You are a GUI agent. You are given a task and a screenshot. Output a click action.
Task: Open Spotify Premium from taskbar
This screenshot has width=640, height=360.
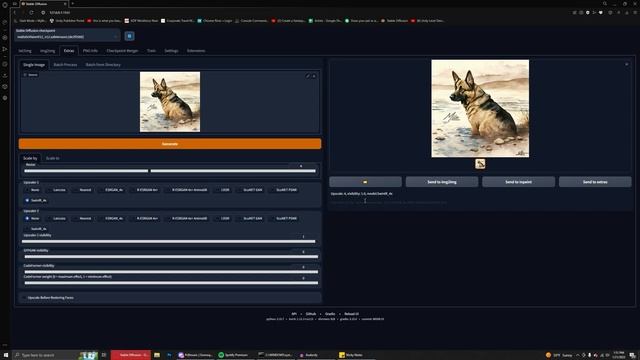coord(233,355)
